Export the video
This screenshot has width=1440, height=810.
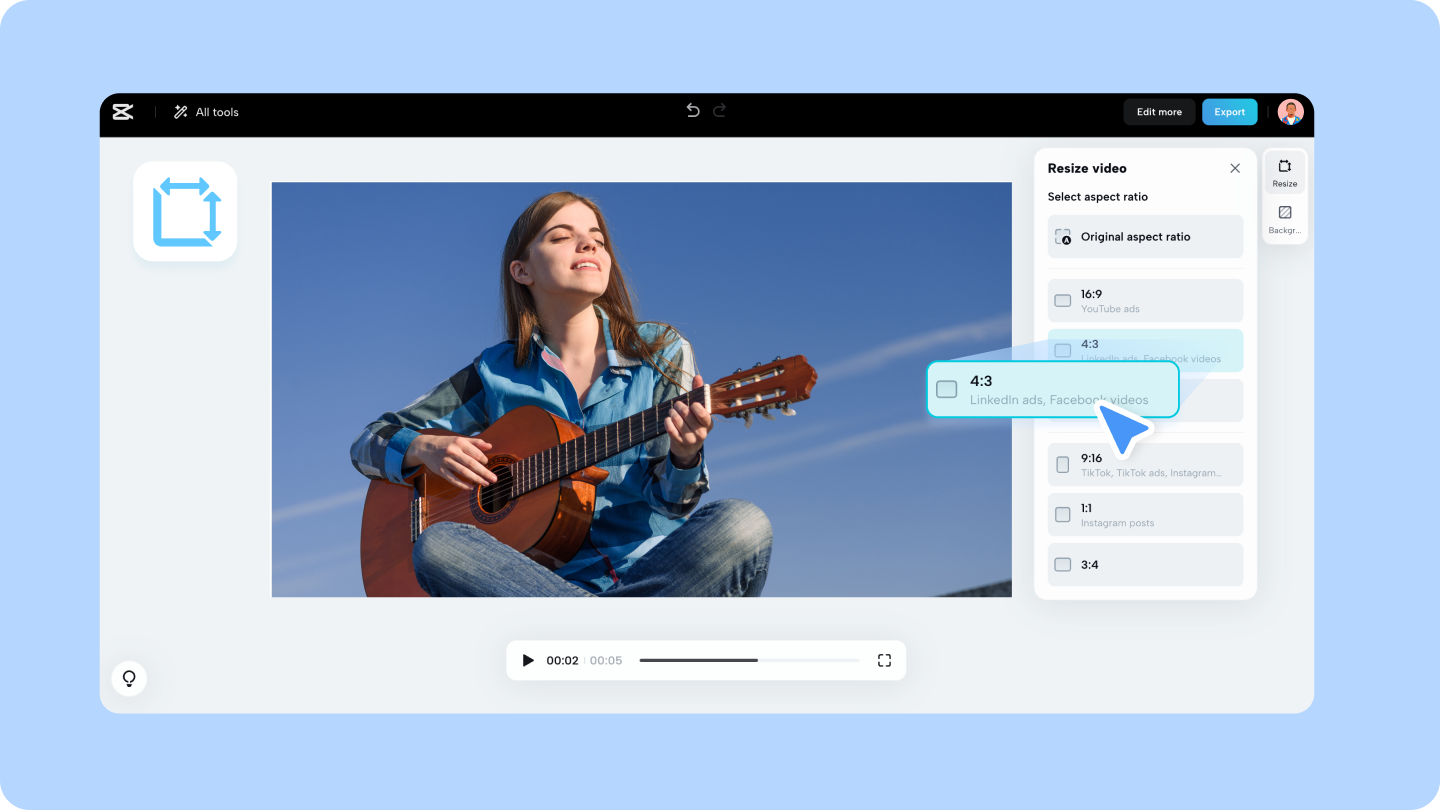[1230, 112]
